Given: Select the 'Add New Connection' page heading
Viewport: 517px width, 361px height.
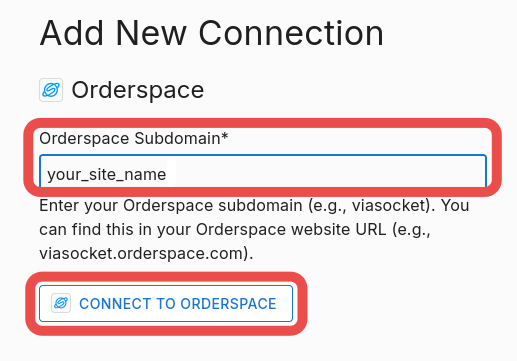Looking at the screenshot, I should 212,33.
